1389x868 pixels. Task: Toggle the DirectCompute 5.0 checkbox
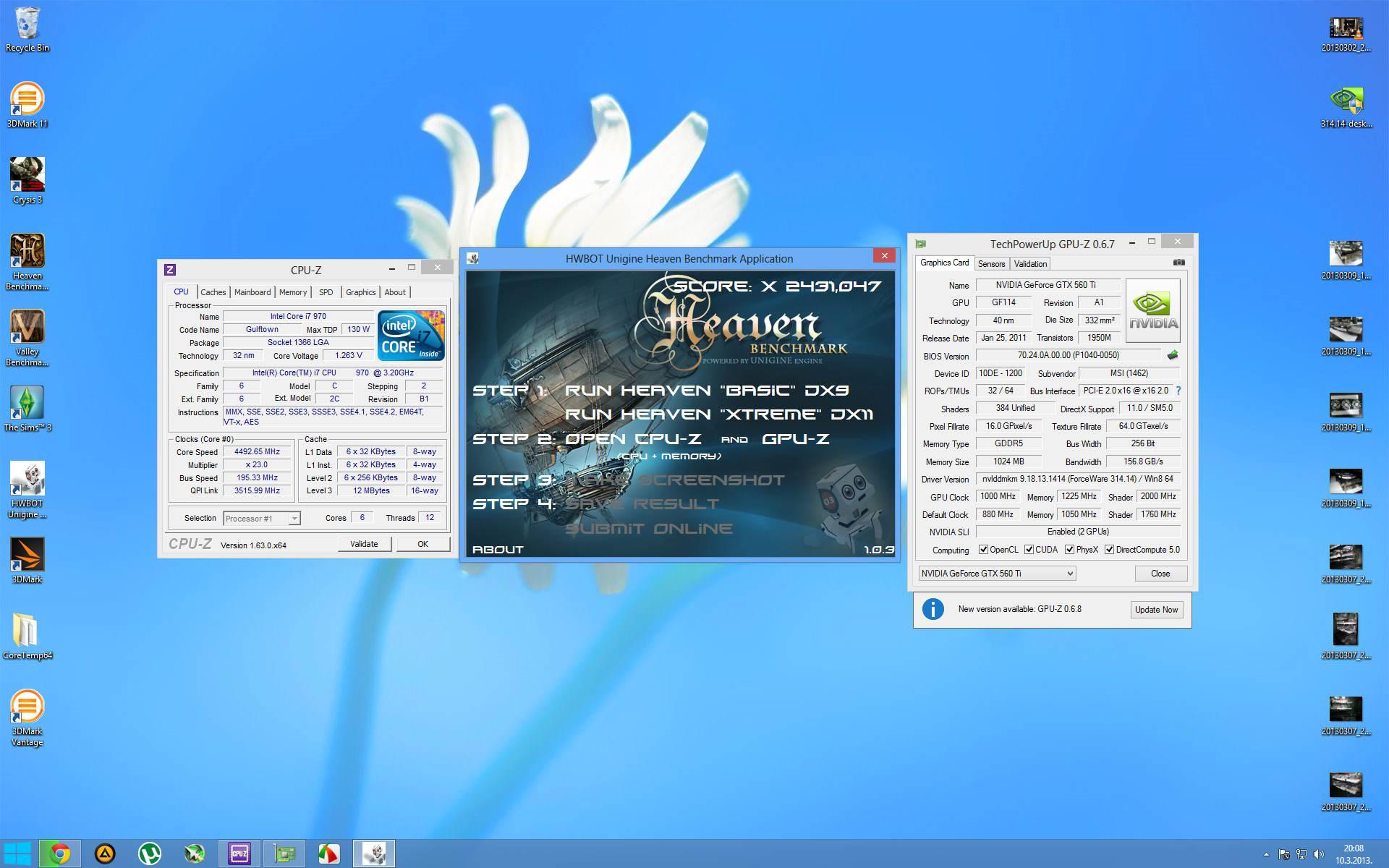1109,550
